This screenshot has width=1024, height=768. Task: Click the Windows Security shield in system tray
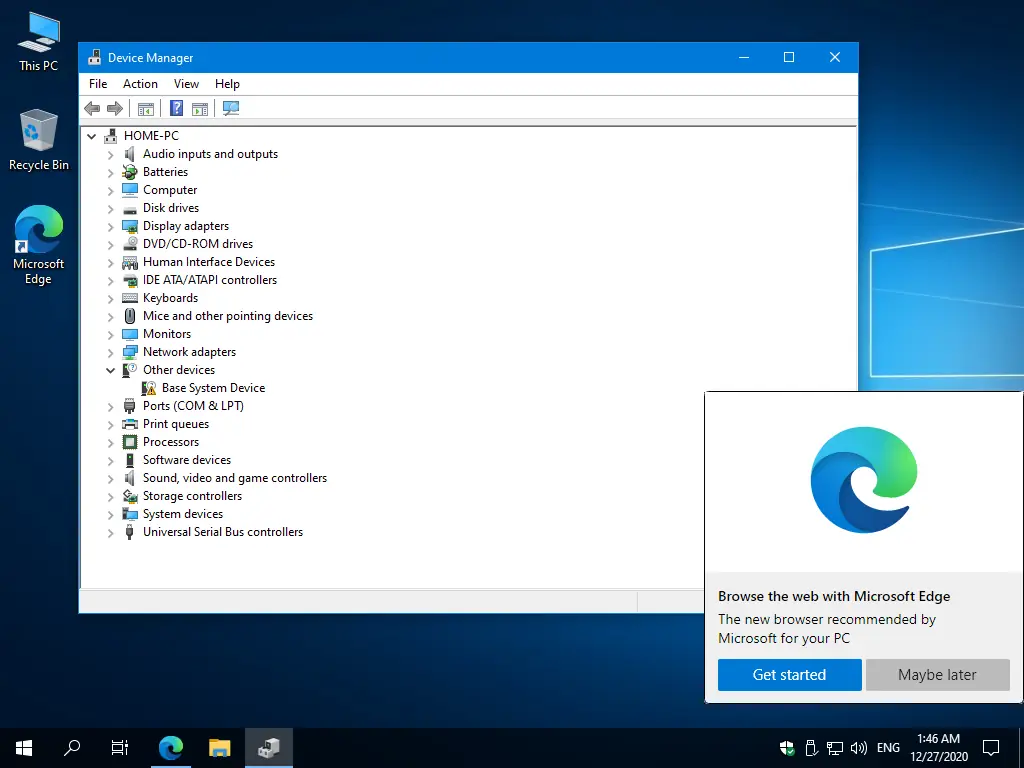point(786,747)
